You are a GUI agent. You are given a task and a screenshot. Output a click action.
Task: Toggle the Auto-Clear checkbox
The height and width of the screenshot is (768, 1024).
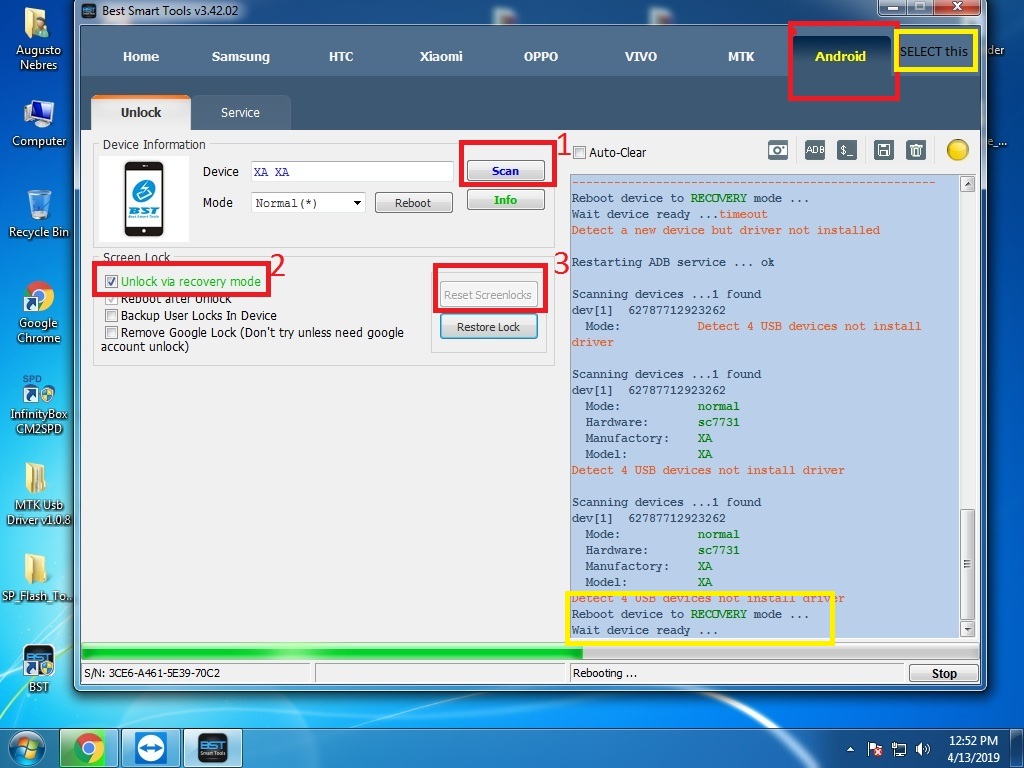click(x=579, y=153)
